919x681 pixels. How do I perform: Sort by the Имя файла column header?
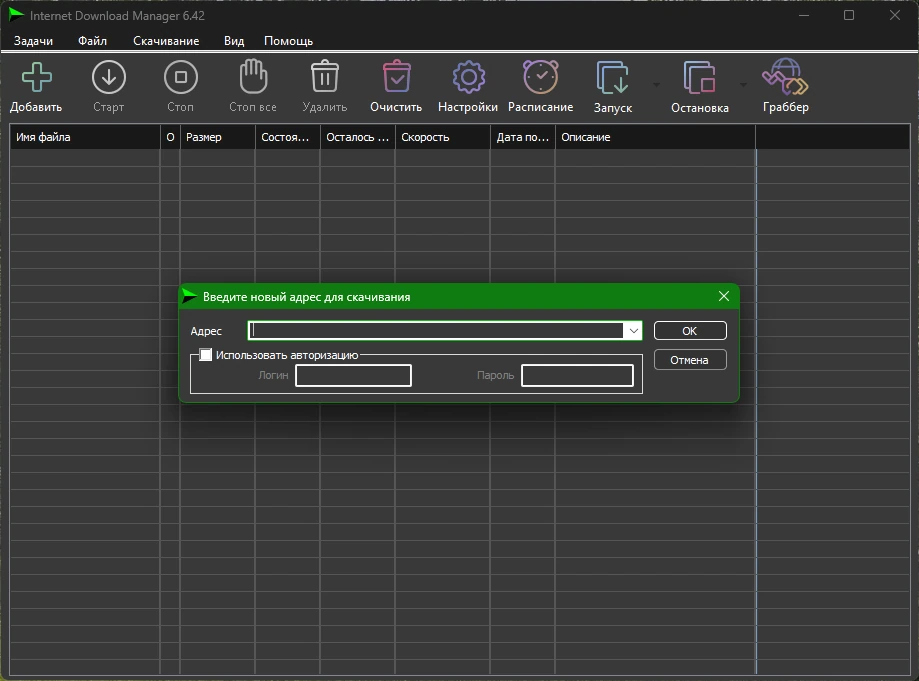point(85,137)
